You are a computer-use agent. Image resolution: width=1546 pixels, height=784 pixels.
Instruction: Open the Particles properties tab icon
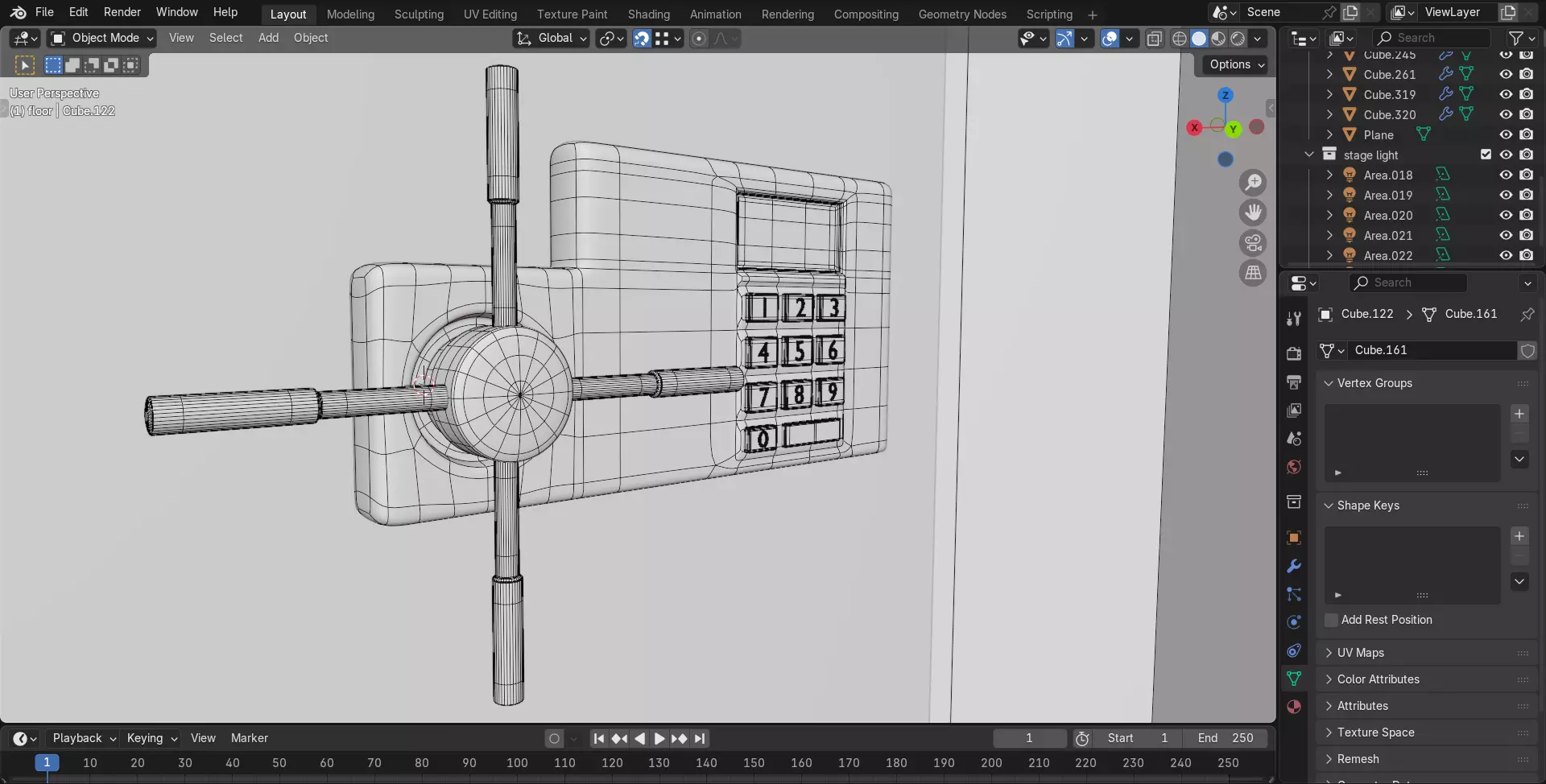click(x=1294, y=594)
